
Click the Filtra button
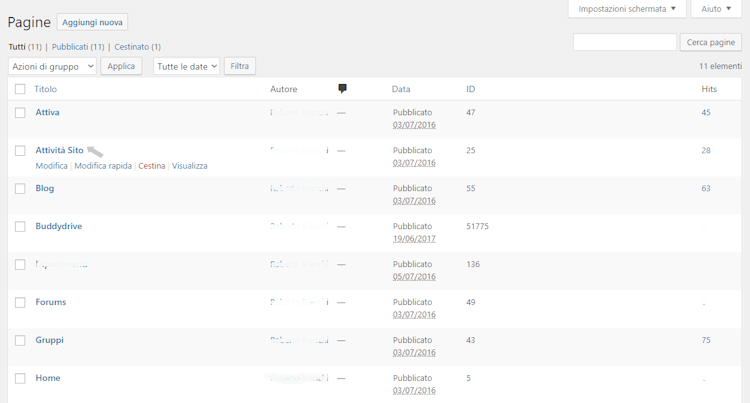pos(240,66)
